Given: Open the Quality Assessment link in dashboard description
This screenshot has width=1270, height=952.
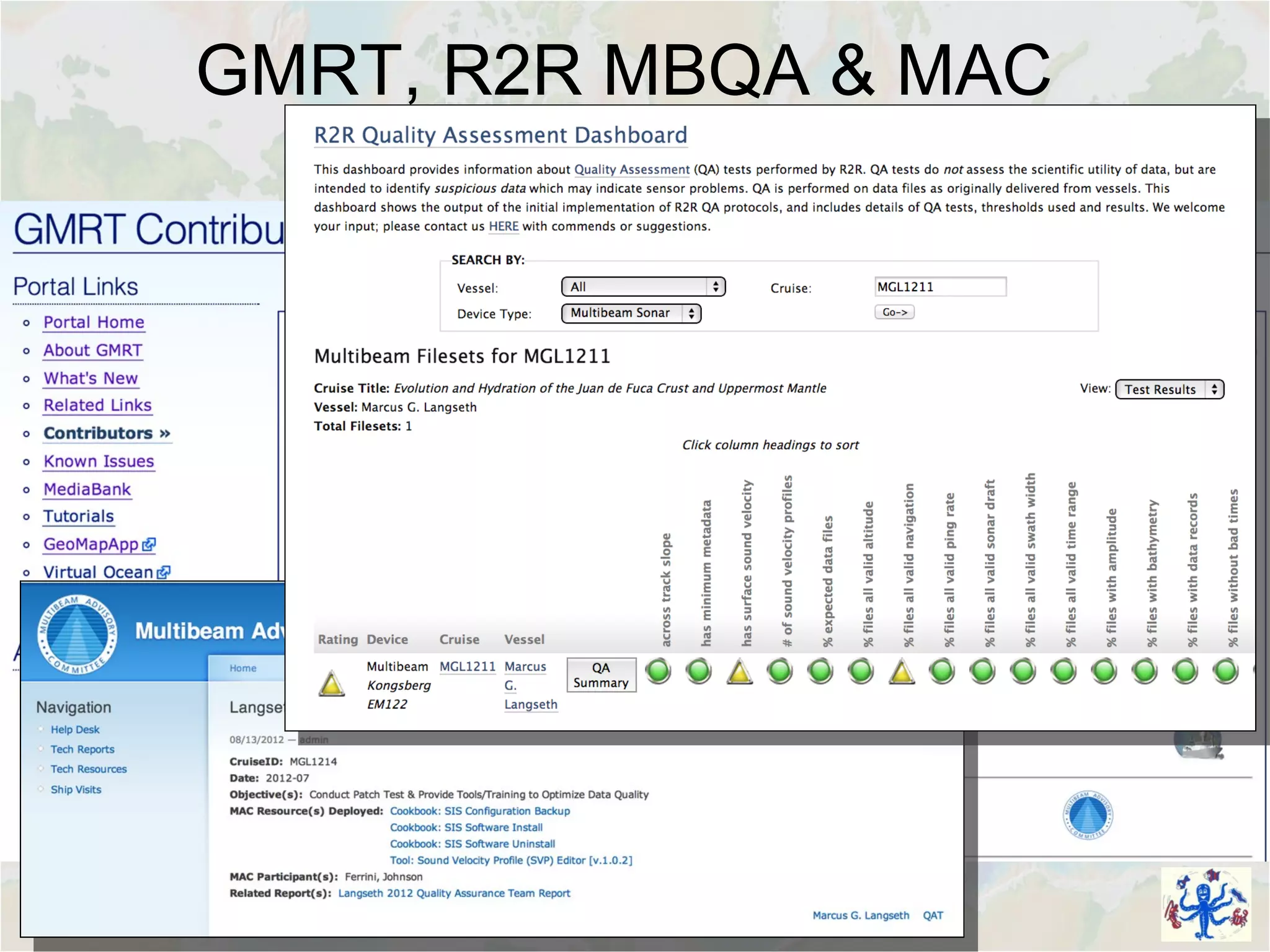Looking at the screenshot, I should 632,169.
